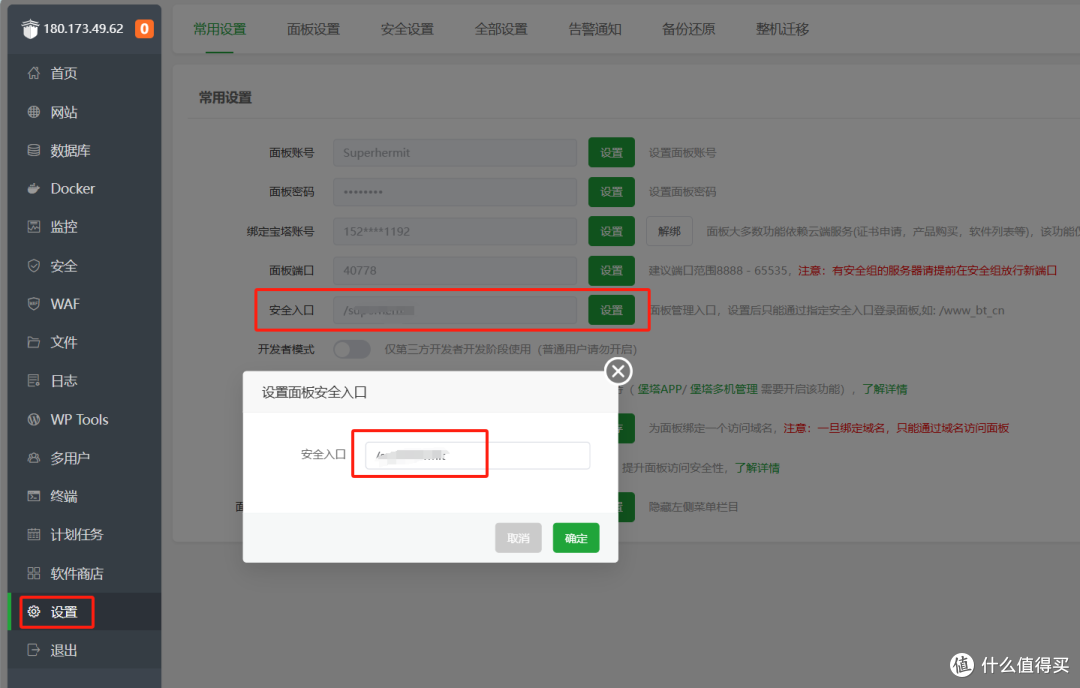
Task: Click the 计划任务 calendar icon
Action: 34,534
